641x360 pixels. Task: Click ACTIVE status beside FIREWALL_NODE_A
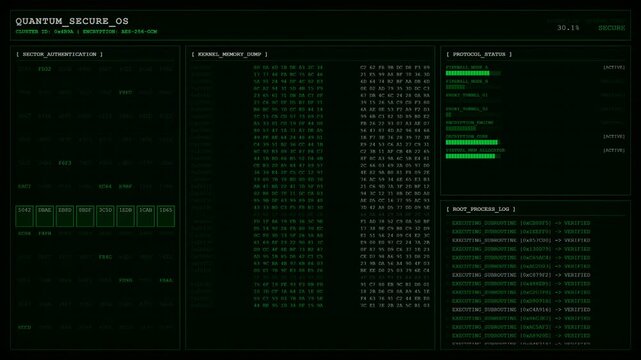click(x=614, y=67)
